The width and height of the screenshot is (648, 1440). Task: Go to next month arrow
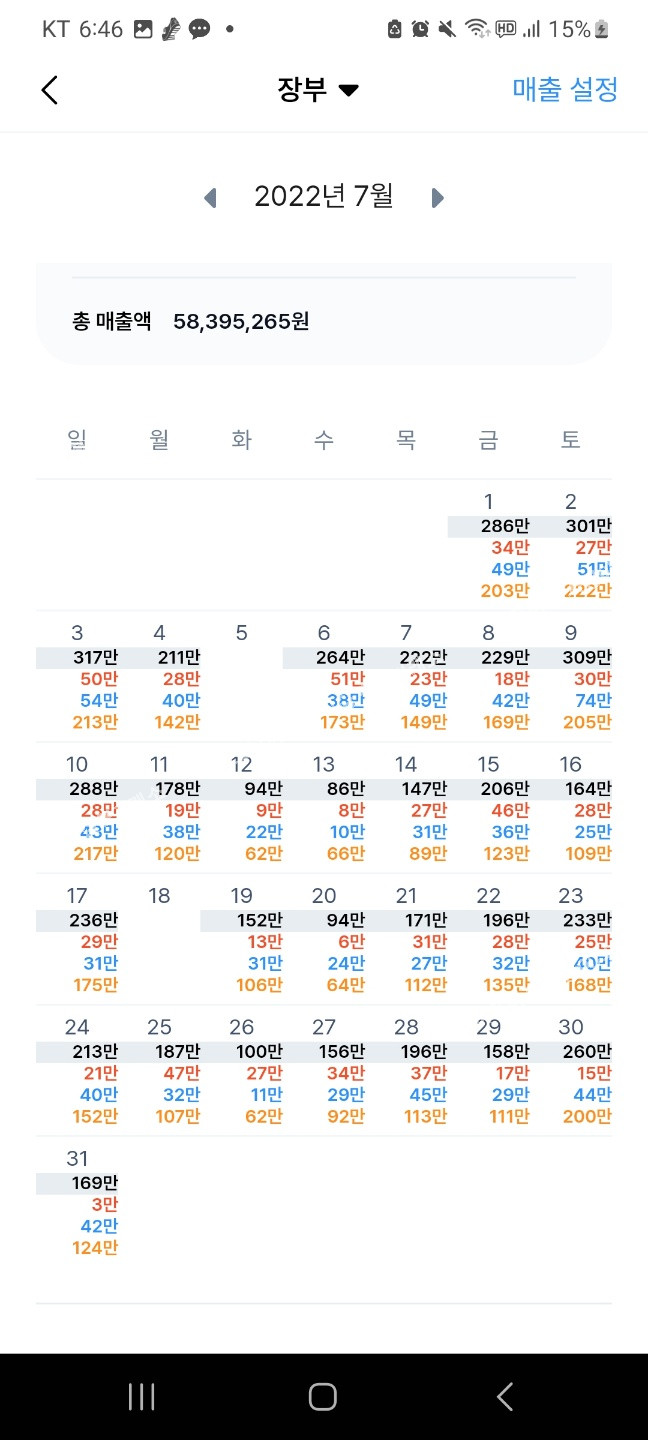click(437, 198)
